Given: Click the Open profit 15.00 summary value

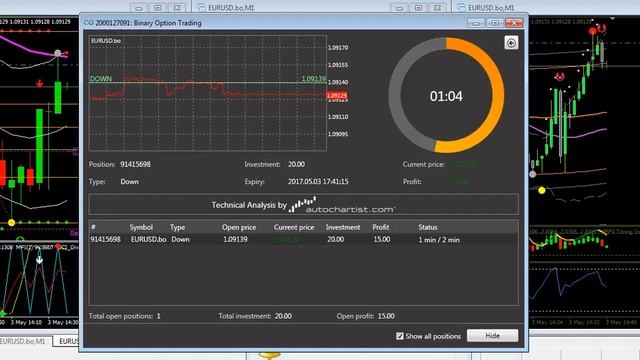Looking at the screenshot, I should click(x=386, y=316).
